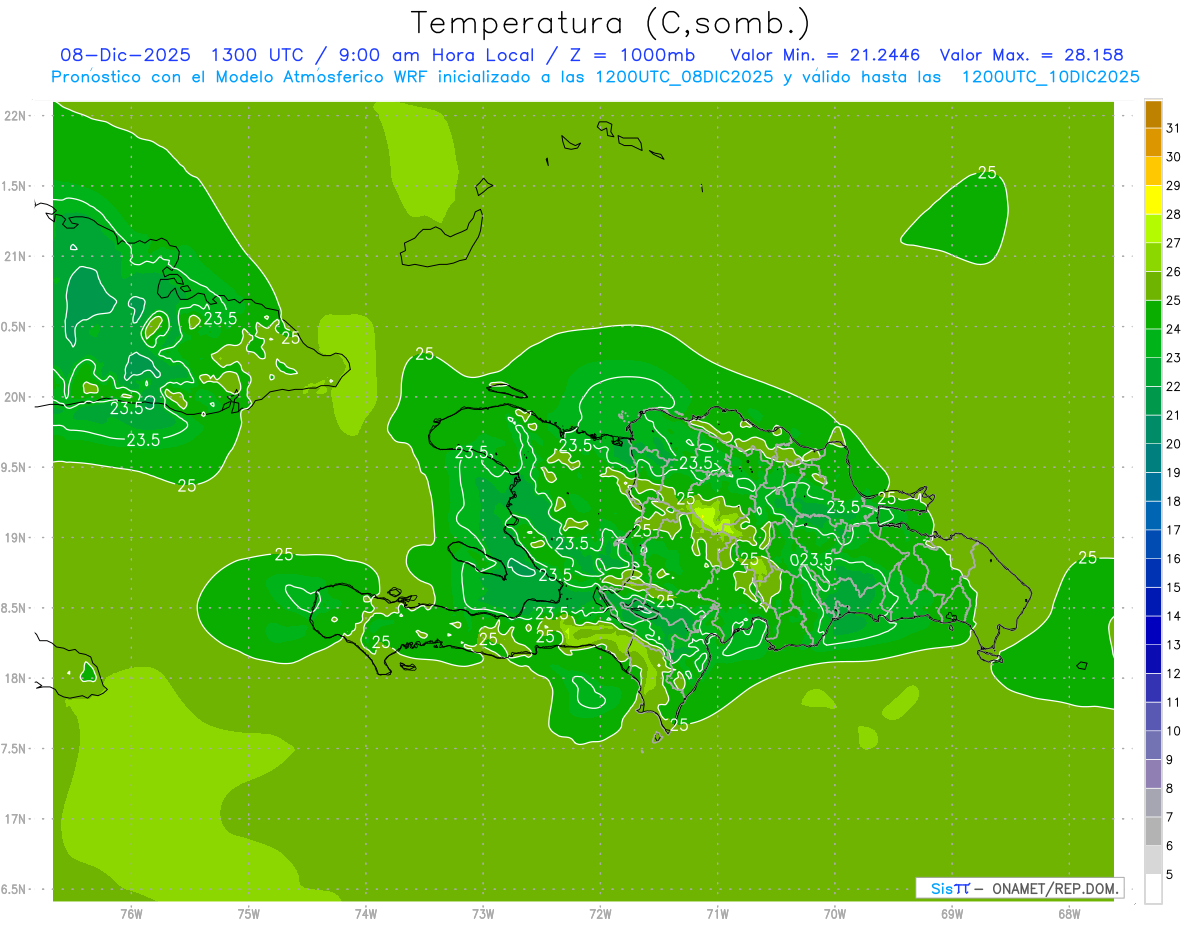Click the "15" label on the color scale
The width and height of the screenshot is (1200, 927).
(1173, 587)
